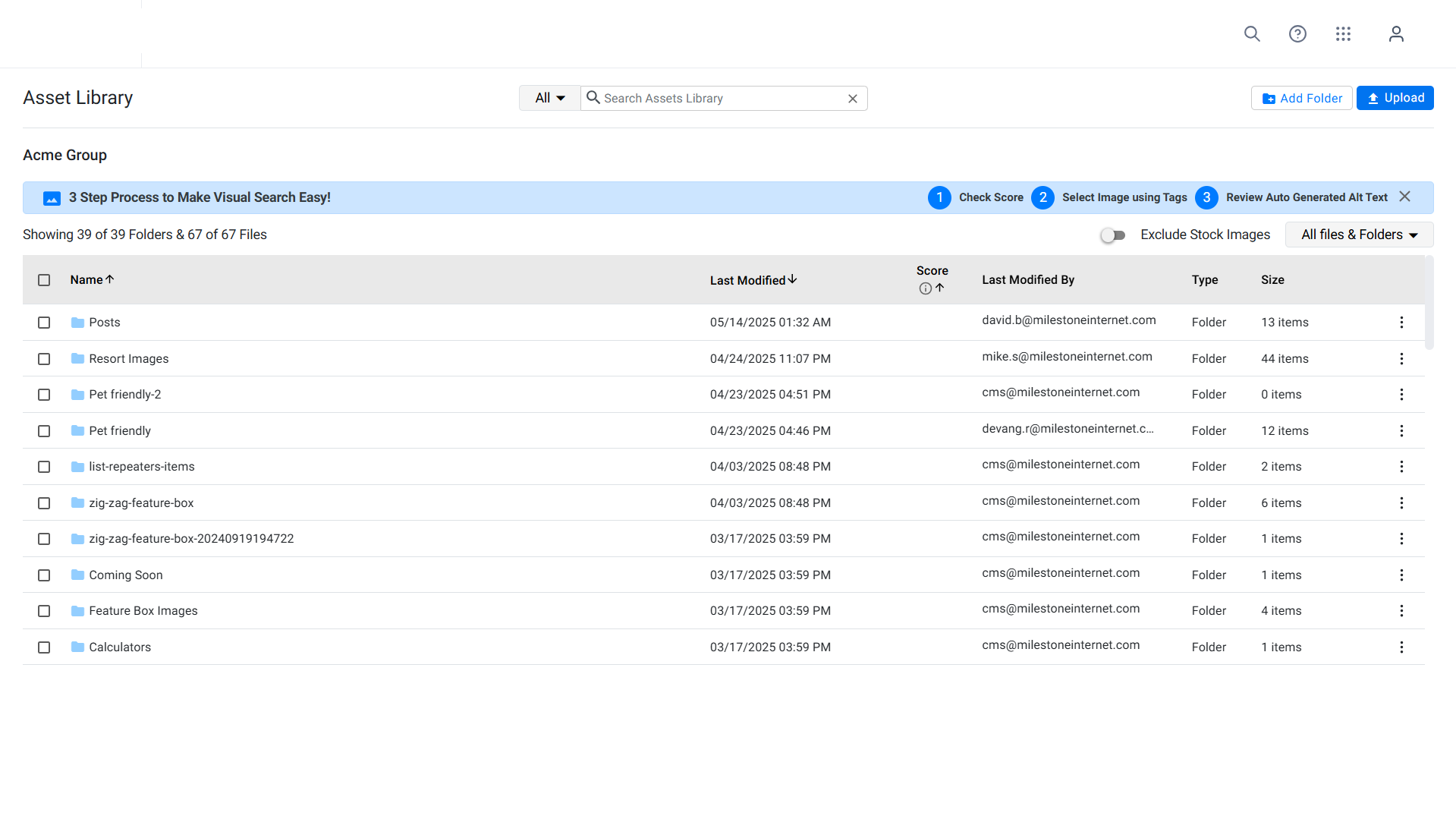Check the Coming Soon folder checkbox
Image resolution: width=1456 pixels, height=819 pixels.
(44, 575)
